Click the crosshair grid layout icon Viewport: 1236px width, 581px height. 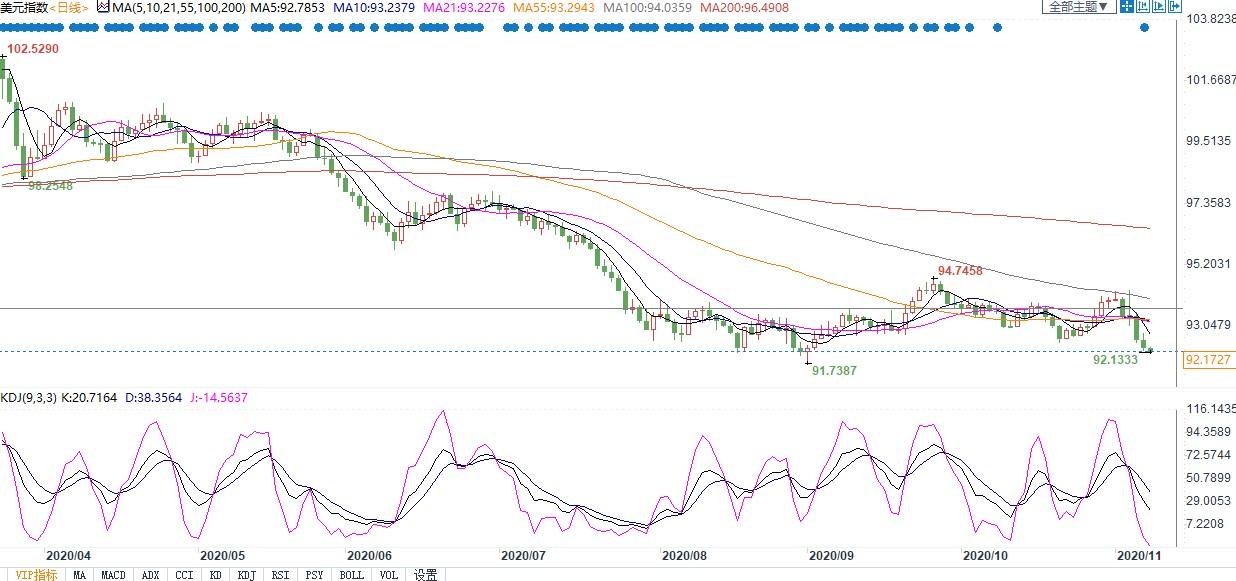1127,6
